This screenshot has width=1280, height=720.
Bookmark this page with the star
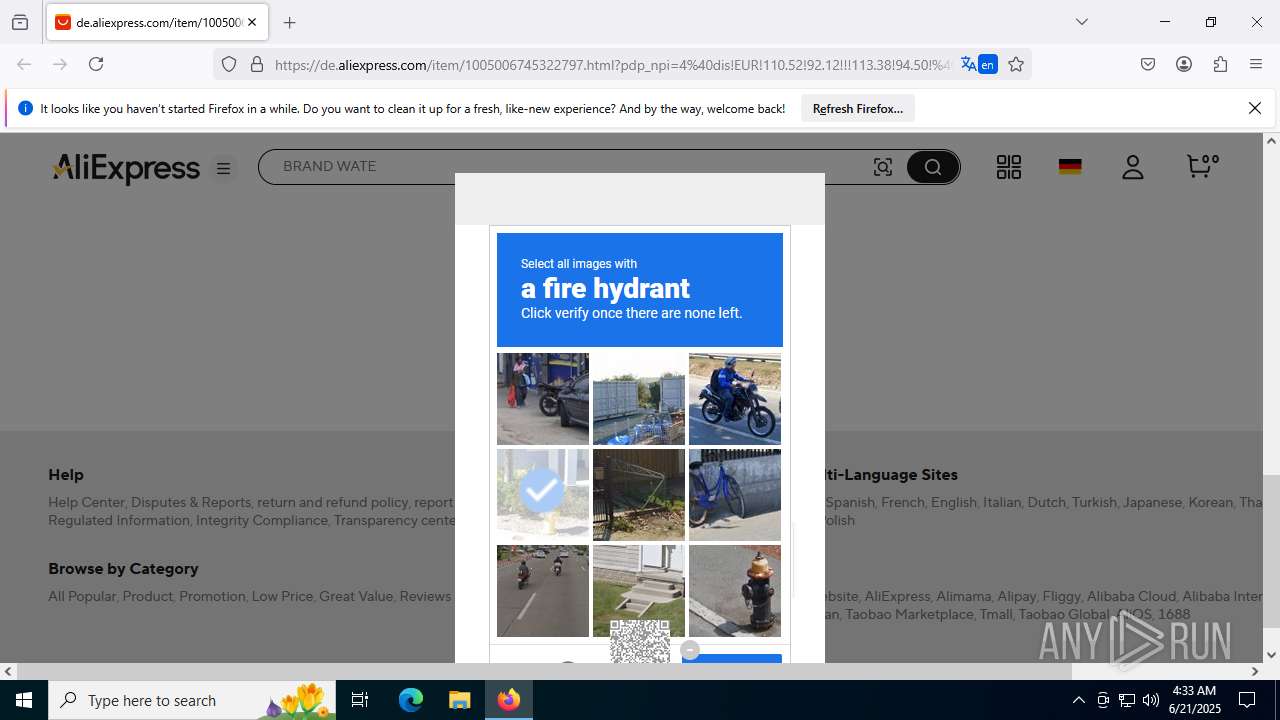[1016, 64]
